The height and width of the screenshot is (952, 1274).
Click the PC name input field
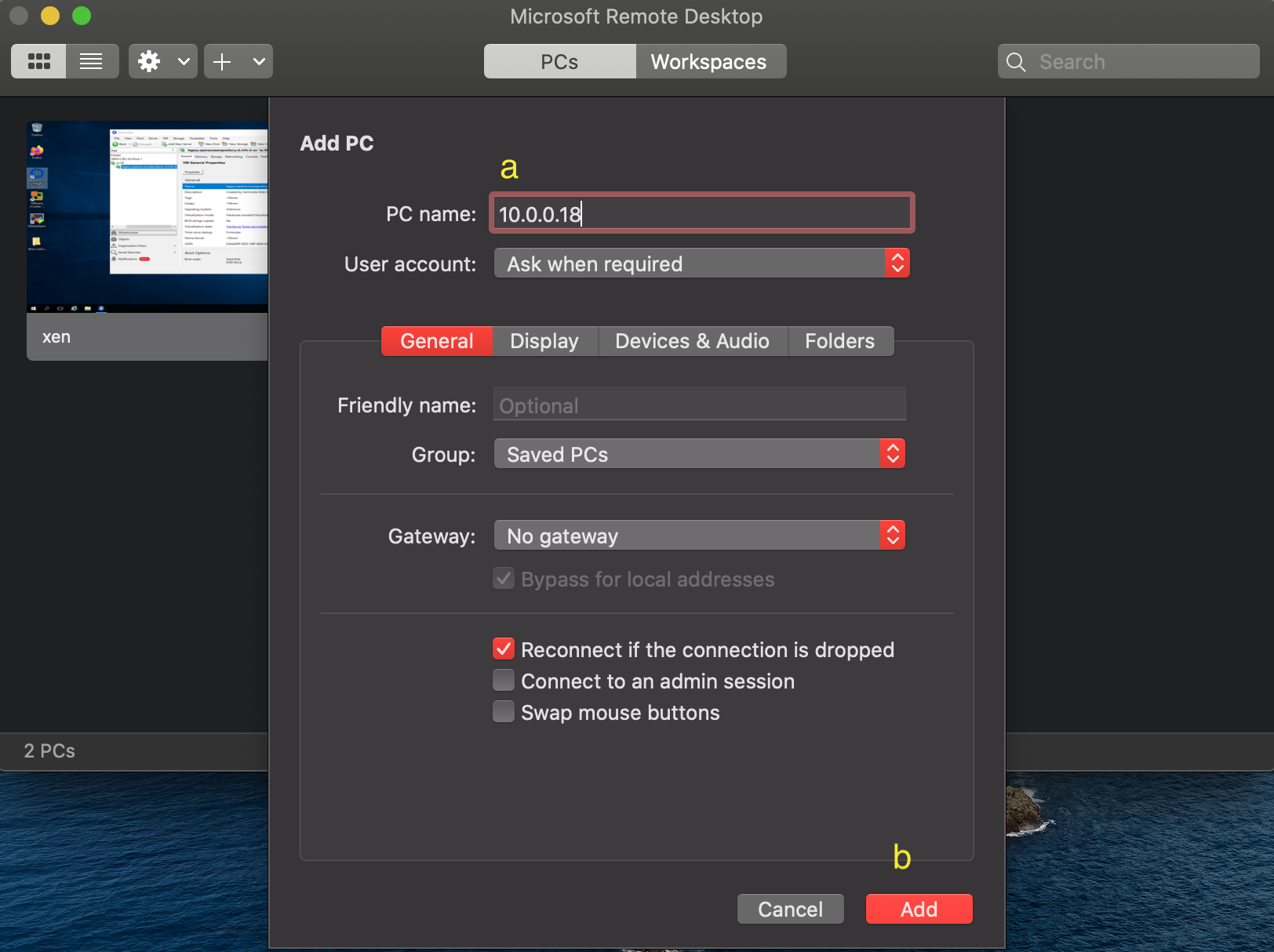pos(702,213)
